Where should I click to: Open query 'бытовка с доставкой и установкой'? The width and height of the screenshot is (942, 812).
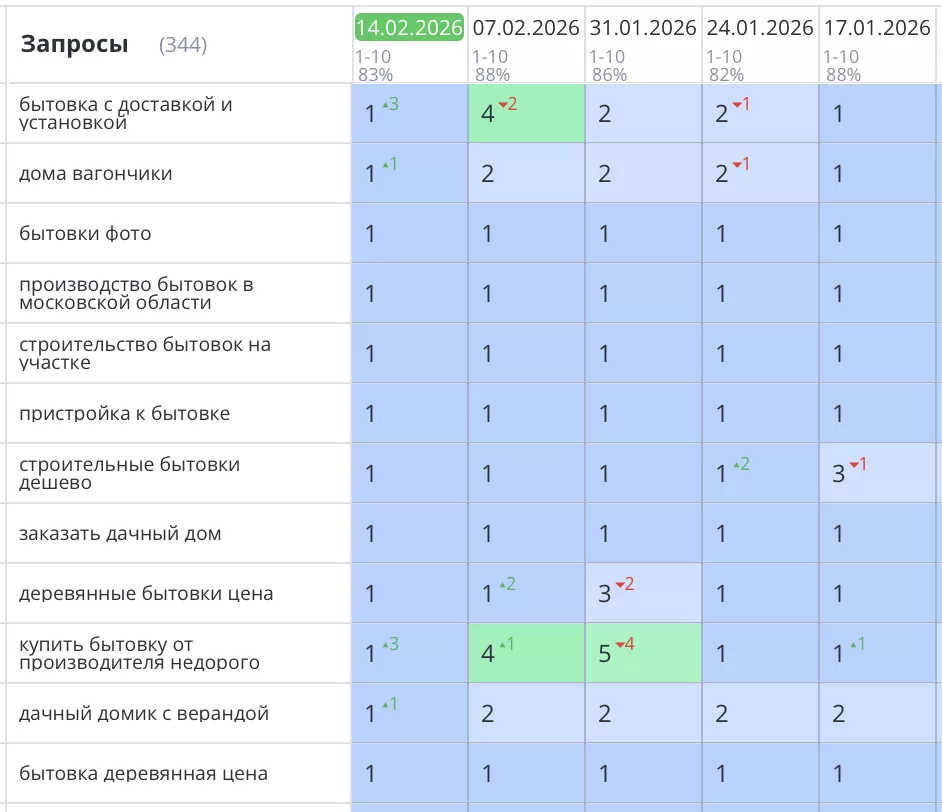[x=125, y=114]
